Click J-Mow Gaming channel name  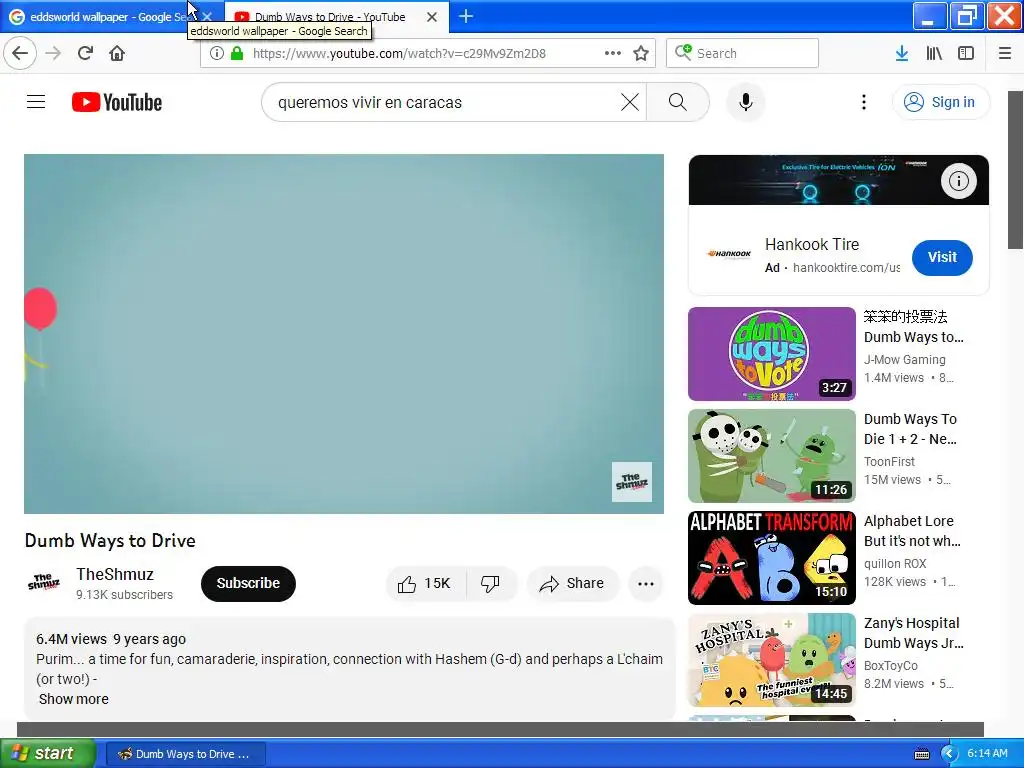[x=904, y=359]
